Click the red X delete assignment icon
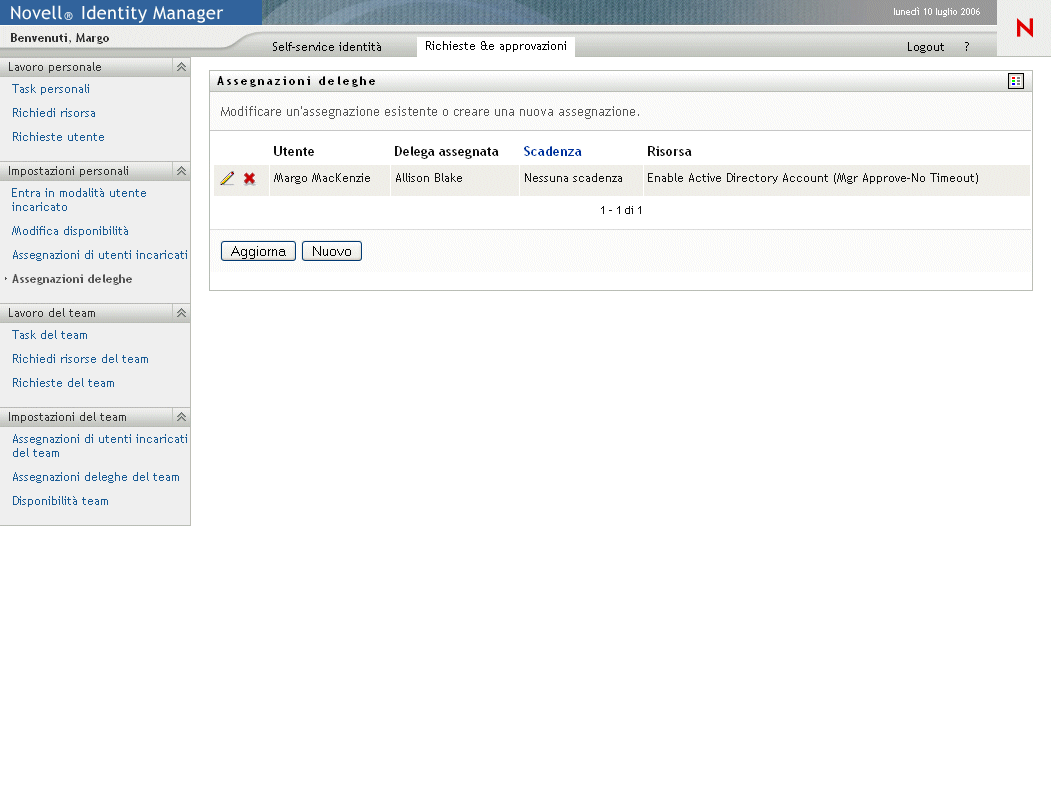The height and width of the screenshot is (785, 1051). click(x=250, y=179)
